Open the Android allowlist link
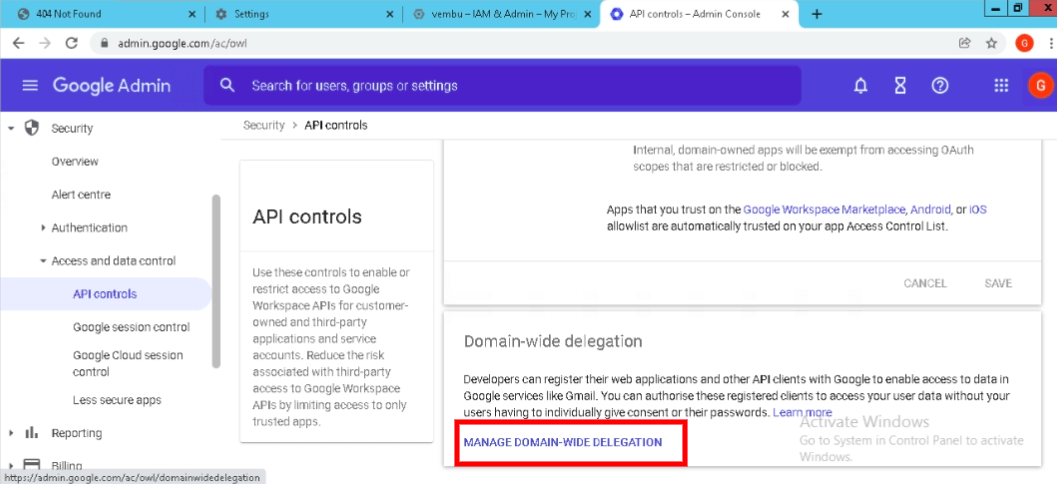Screen dimensions: 1057x484 click(x=932, y=210)
